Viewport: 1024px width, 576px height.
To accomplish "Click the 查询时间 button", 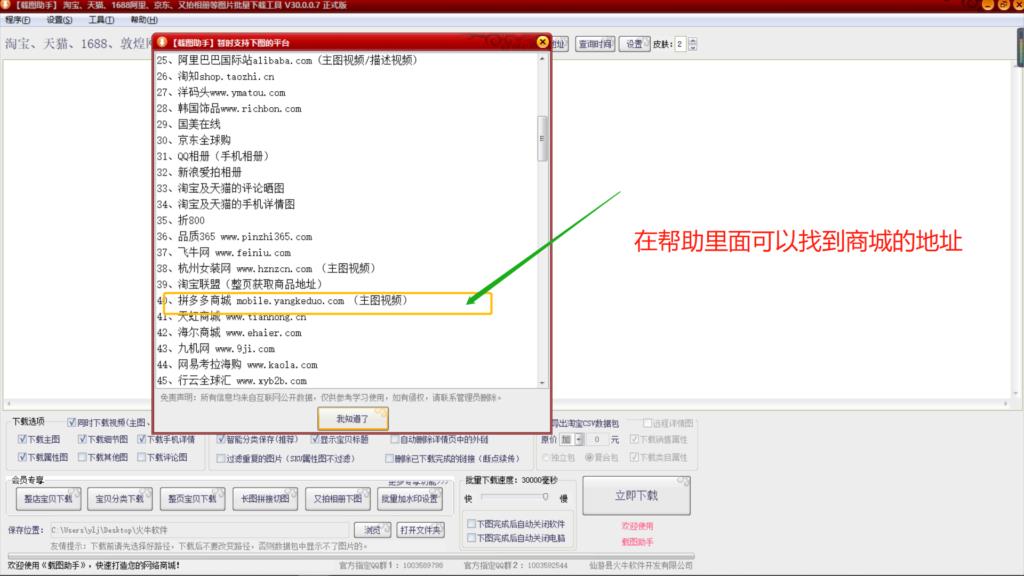I will 594,44.
